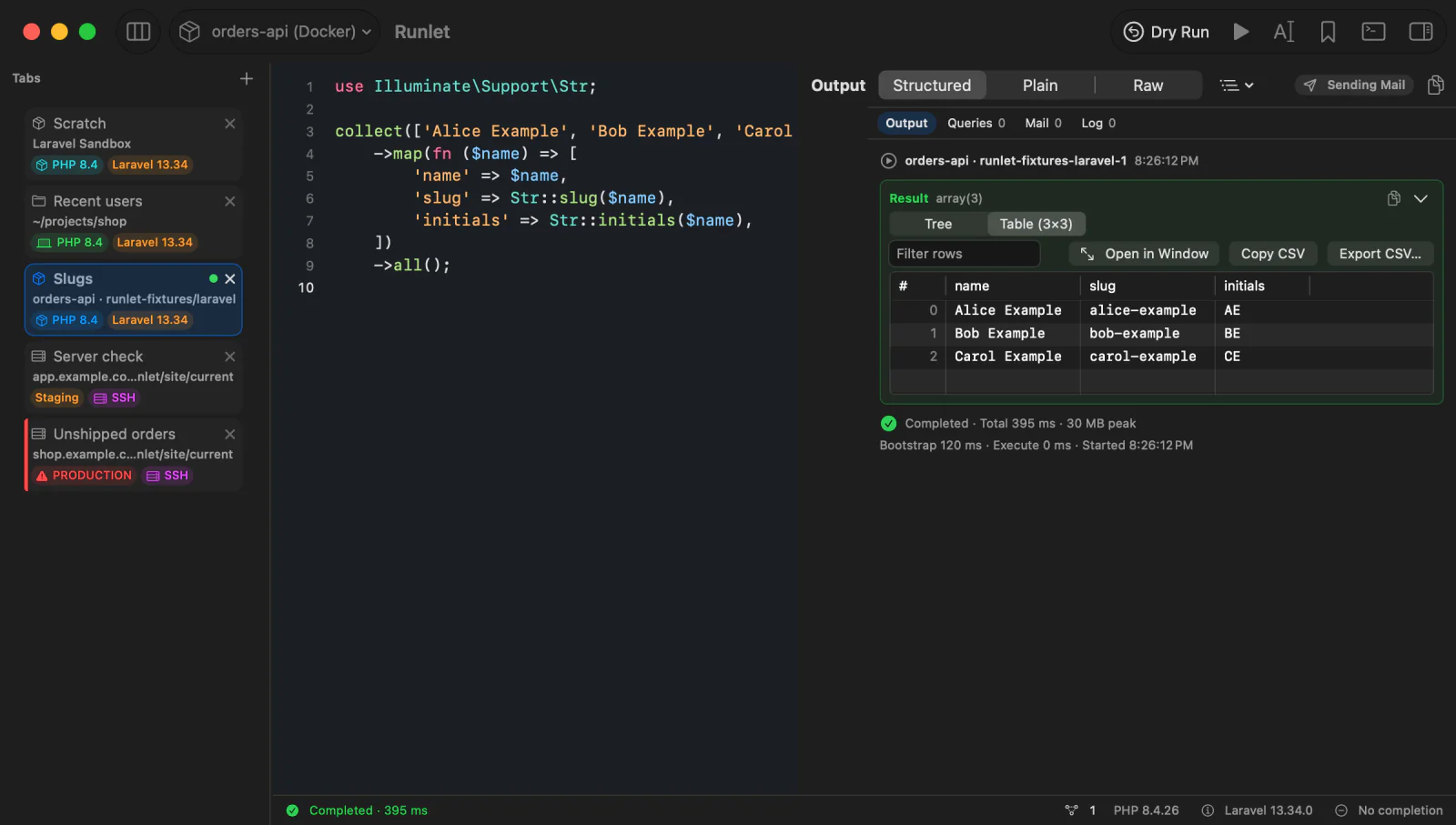Toggle the left sidebar panel icon
The height and width of the screenshot is (825, 1456).
[138, 32]
